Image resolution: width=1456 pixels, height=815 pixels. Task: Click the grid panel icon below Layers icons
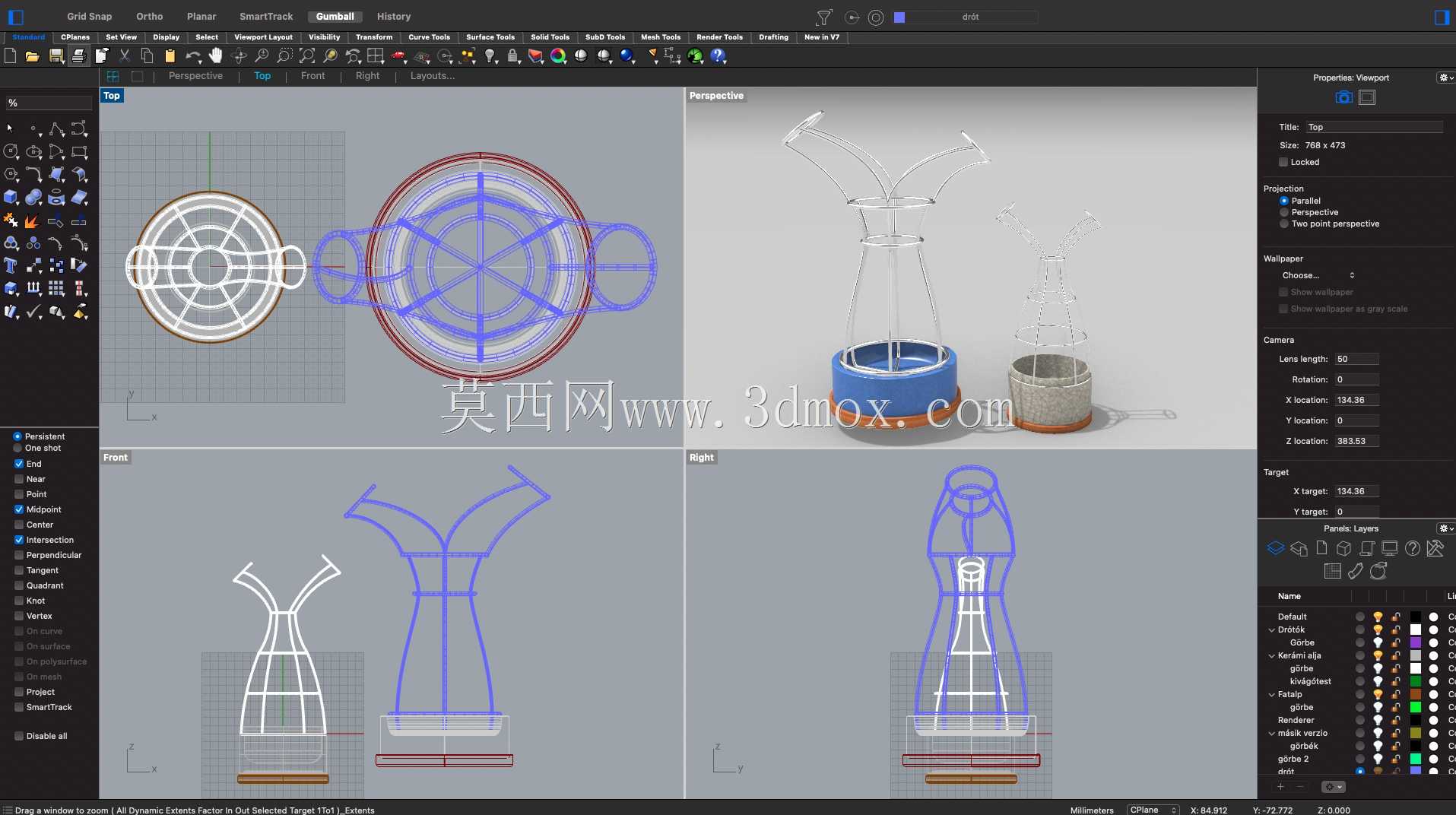click(1332, 571)
